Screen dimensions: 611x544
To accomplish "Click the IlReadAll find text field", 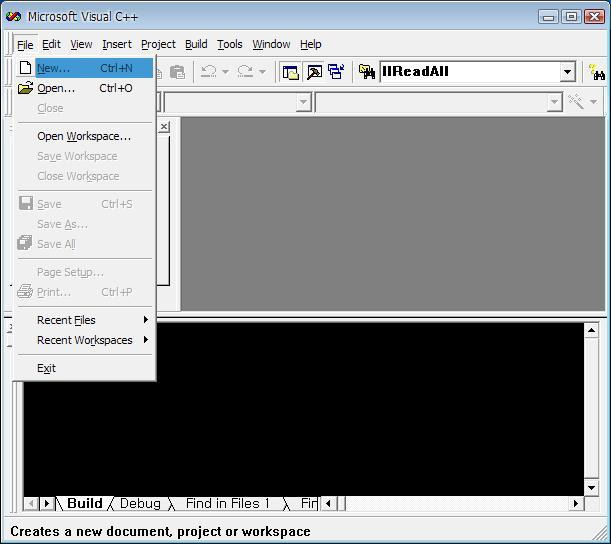I will [x=470, y=72].
